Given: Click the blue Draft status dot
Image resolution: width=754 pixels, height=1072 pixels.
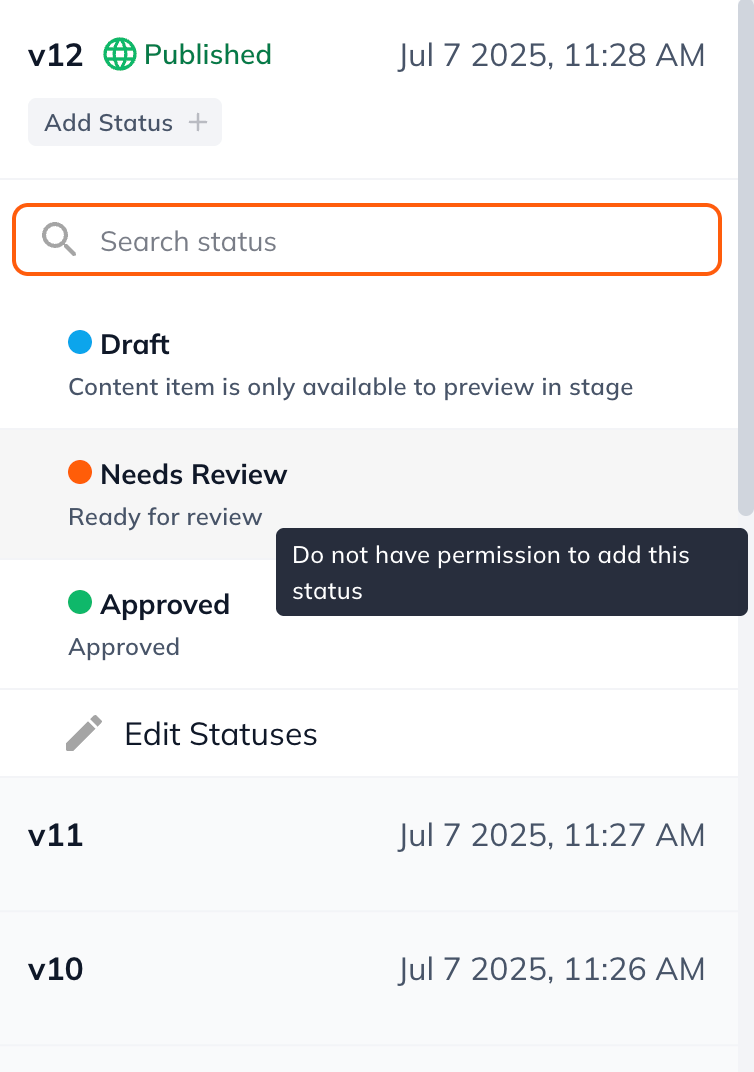Looking at the screenshot, I should pyautogui.click(x=80, y=343).
